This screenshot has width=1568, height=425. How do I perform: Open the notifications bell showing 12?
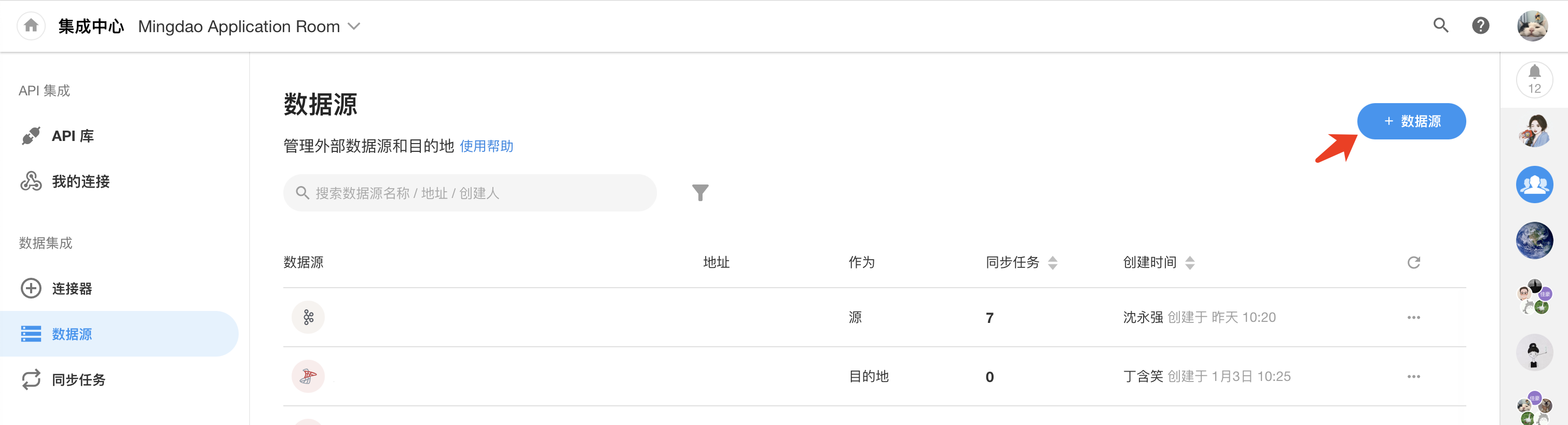coord(1534,80)
